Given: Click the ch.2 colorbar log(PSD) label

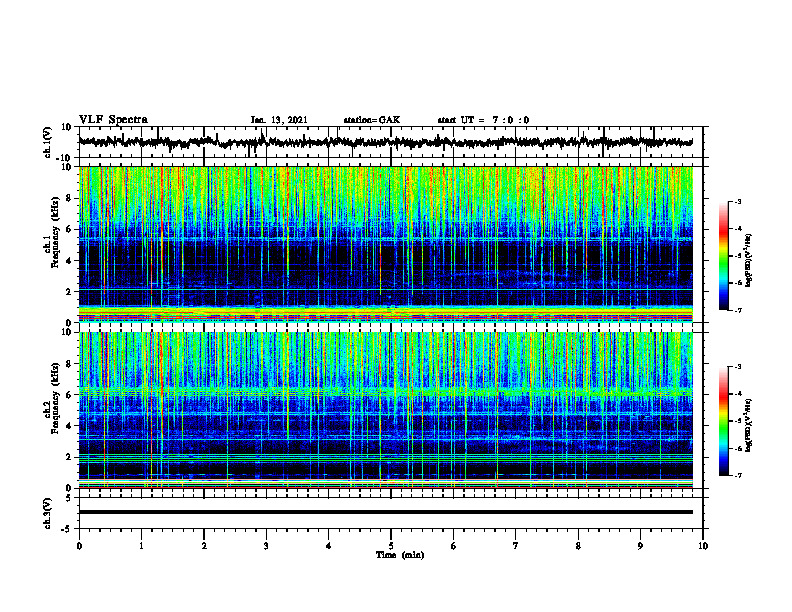Looking at the screenshot, I should [x=749, y=425].
